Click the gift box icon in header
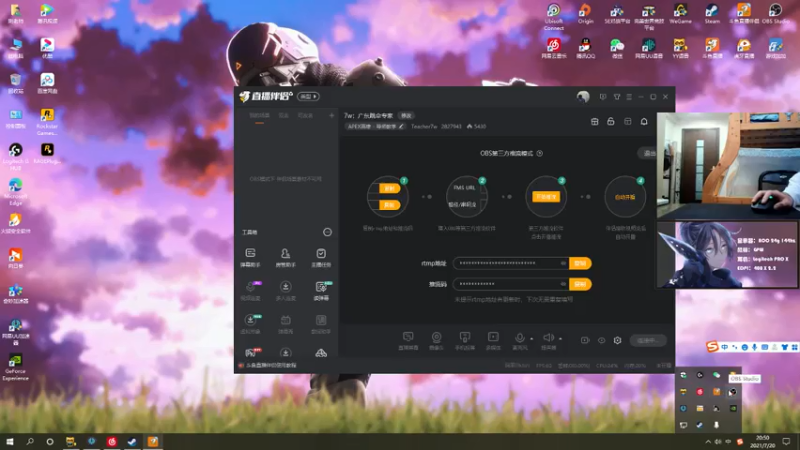The height and width of the screenshot is (450, 800). tap(594, 121)
